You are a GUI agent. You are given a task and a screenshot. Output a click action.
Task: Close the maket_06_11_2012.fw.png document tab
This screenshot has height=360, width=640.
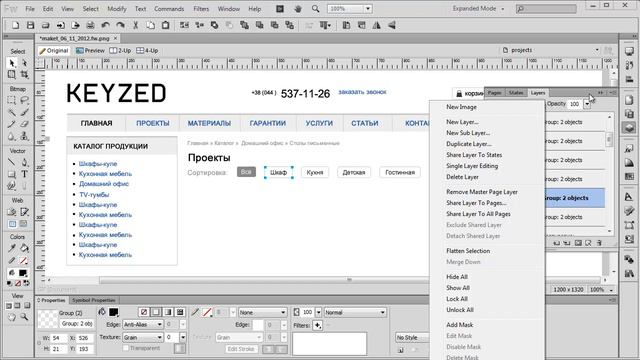(116, 38)
